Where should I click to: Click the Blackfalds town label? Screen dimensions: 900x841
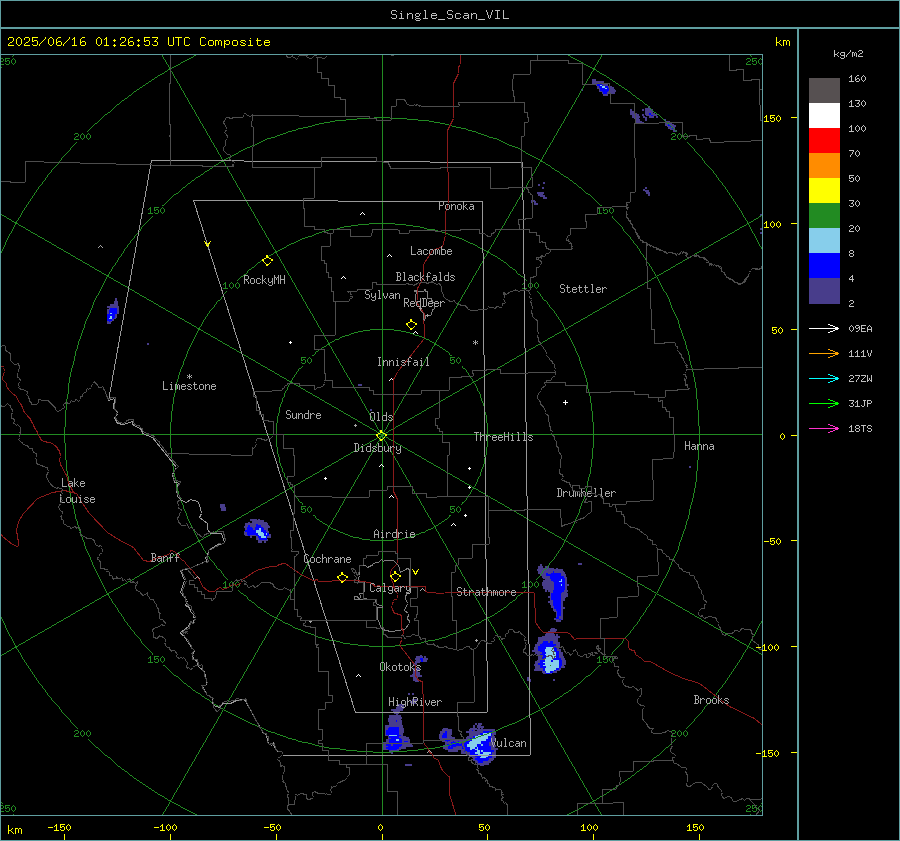coord(425,277)
